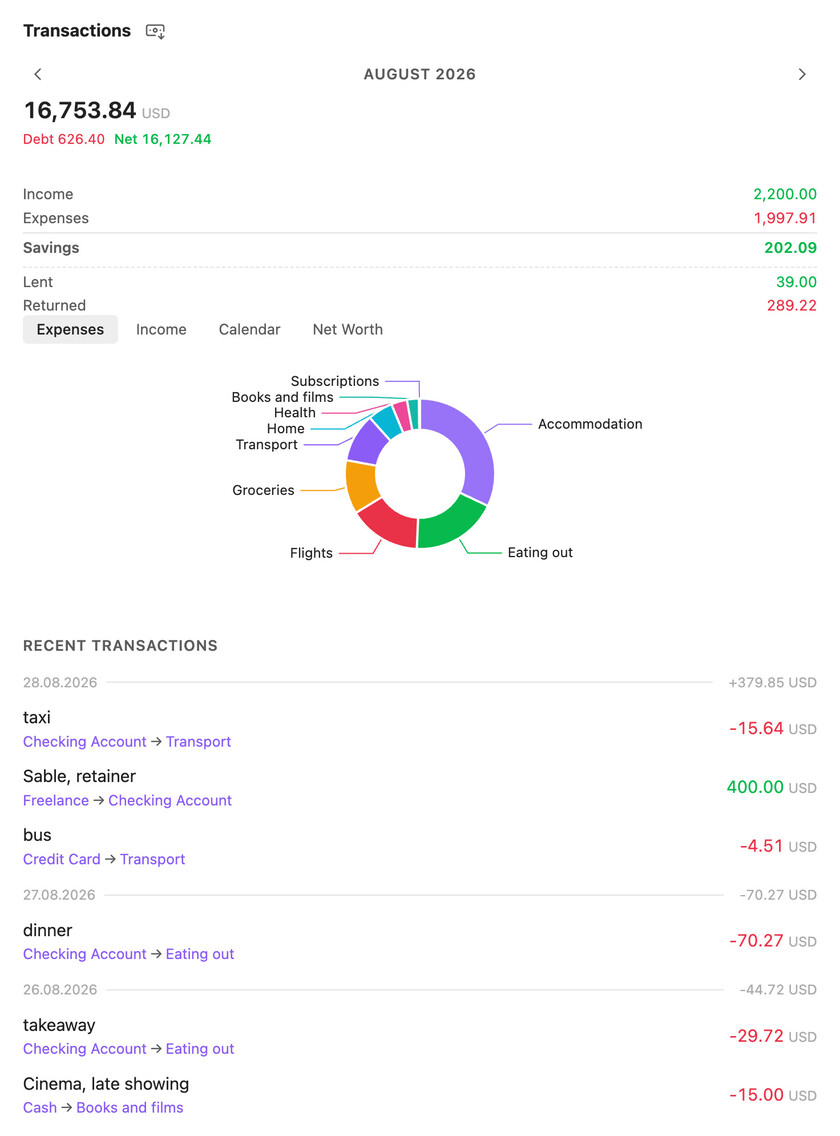Go to previous month with left chevron
Screen dimensions: 840x1136
point(38,74)
